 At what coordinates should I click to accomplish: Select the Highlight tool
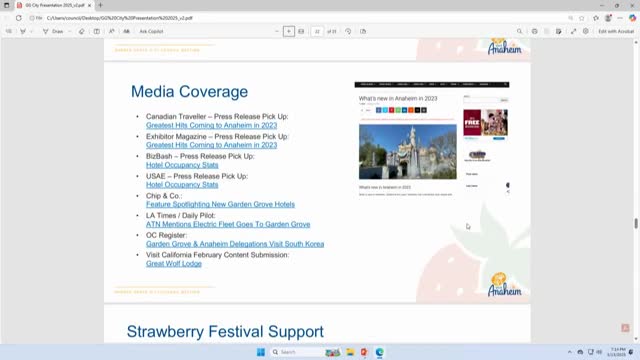point(23,31)
